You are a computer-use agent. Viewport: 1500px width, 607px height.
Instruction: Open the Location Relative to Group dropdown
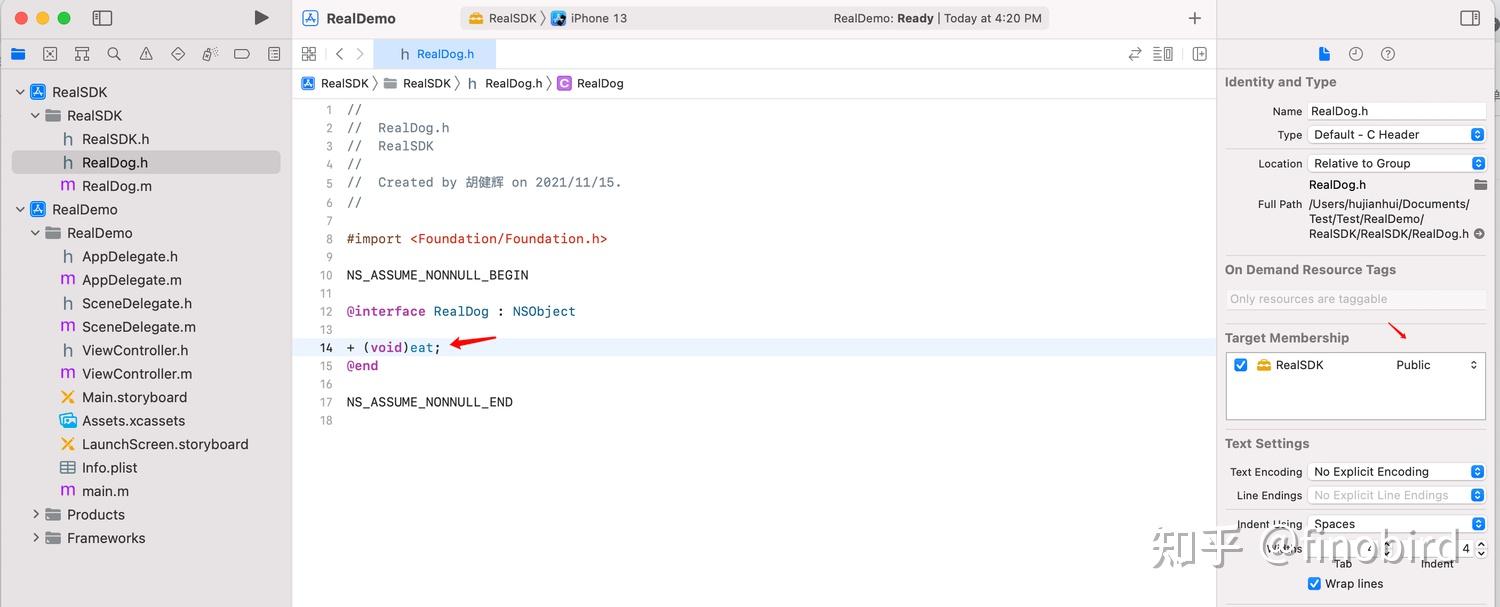[x=1397, y=163]
